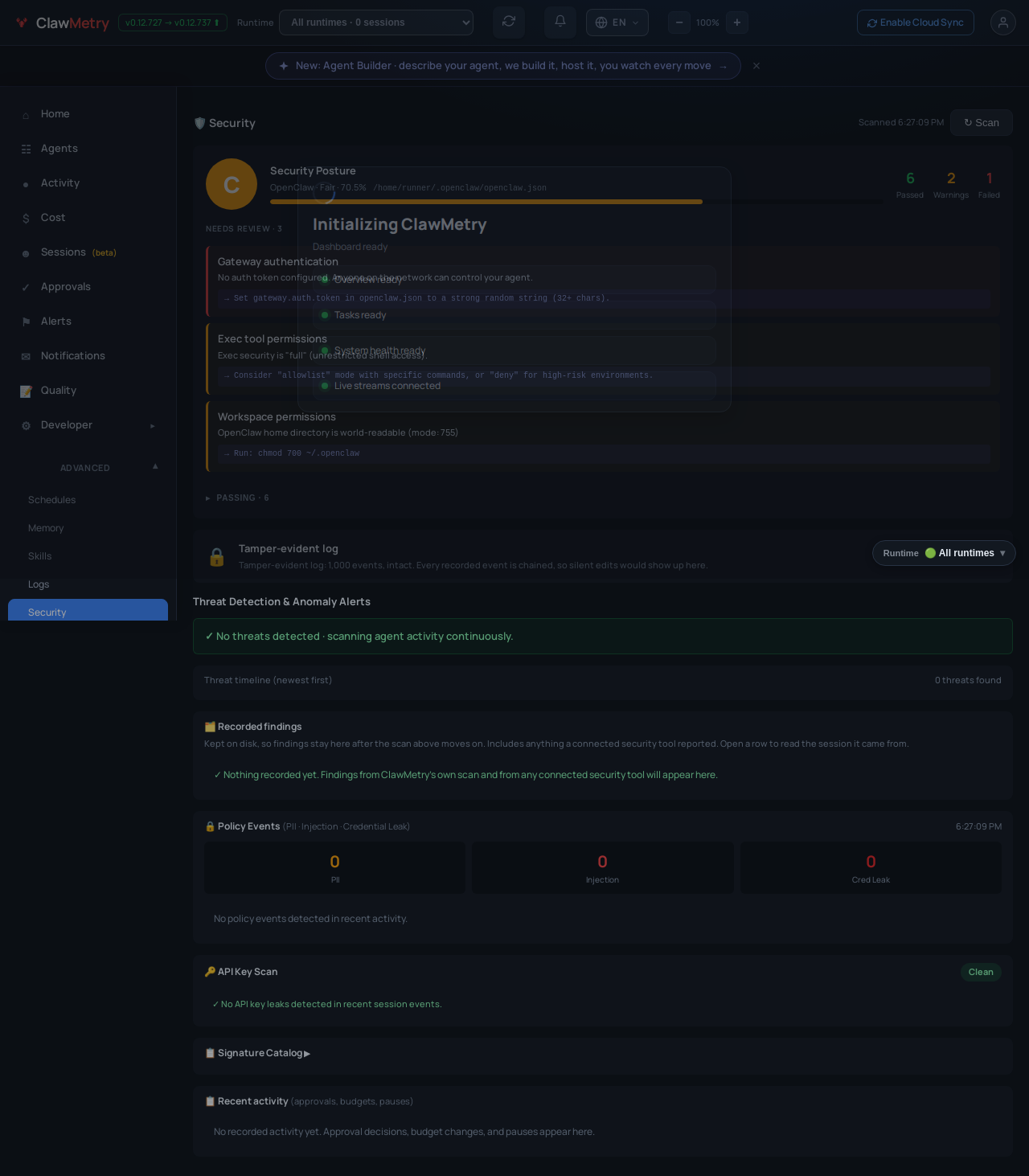
Task: Click the Cost dollar icon
Action: pos(26,219)
